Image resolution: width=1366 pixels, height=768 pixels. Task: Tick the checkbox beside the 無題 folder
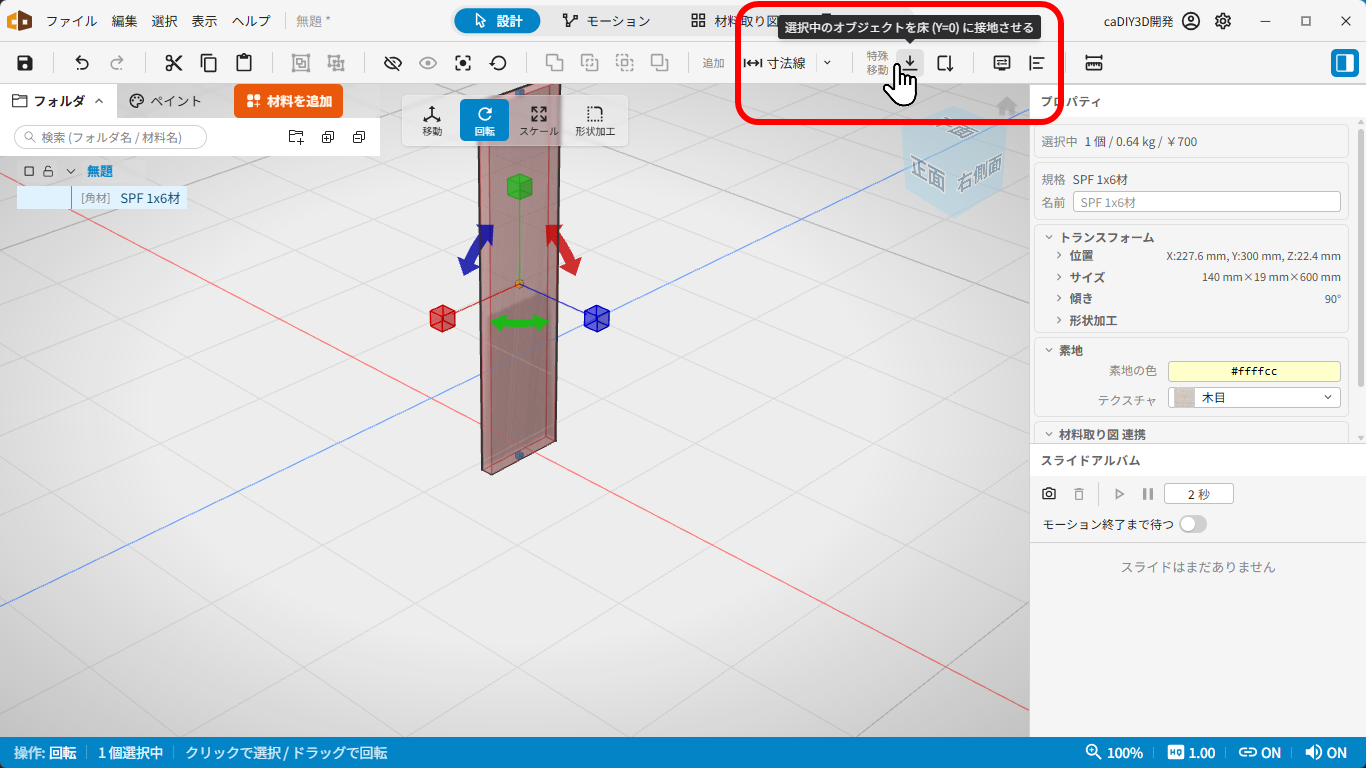coord(29,171)
